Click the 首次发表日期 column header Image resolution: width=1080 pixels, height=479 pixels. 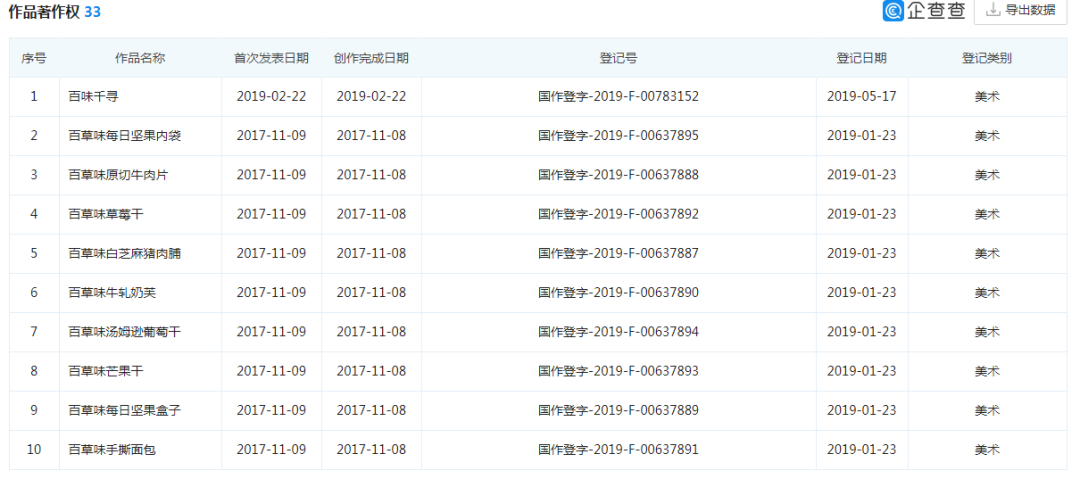point(271,59)
